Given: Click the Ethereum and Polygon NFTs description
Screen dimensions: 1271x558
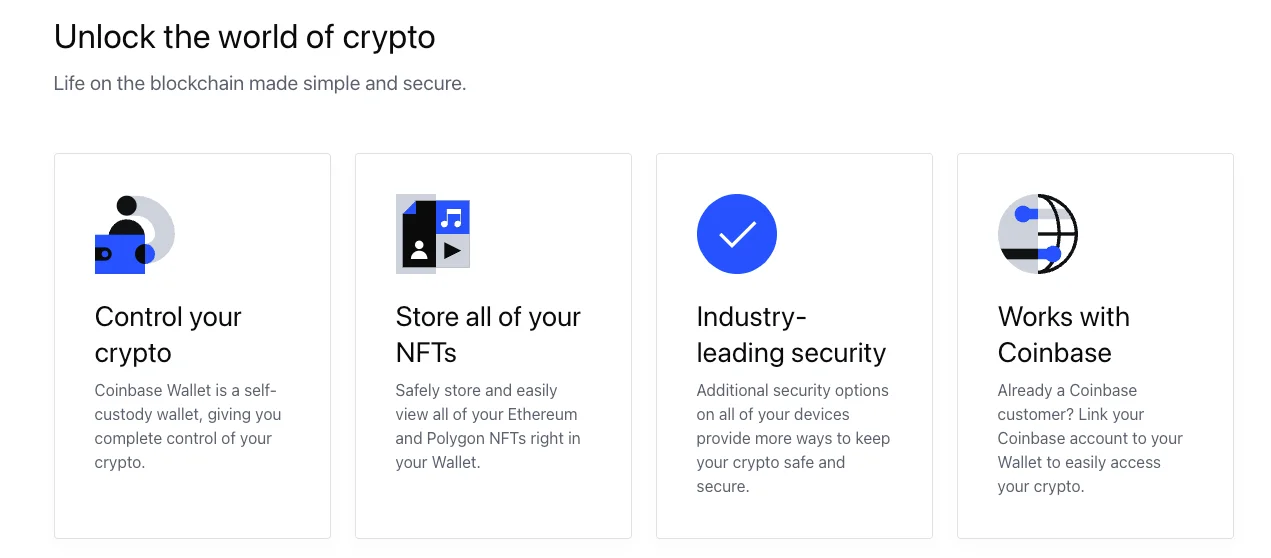Looking at the screenshot, I should pos(487,426).
